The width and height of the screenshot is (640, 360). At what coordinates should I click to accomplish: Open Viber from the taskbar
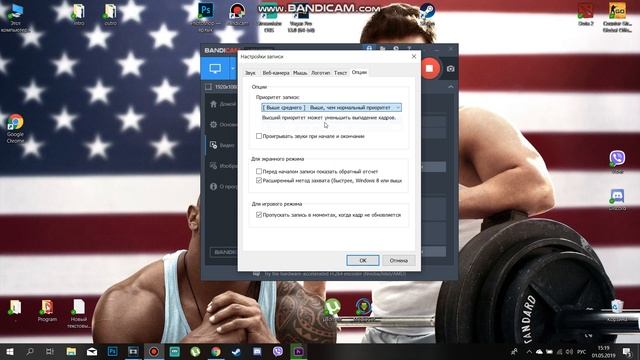(278, 351)
